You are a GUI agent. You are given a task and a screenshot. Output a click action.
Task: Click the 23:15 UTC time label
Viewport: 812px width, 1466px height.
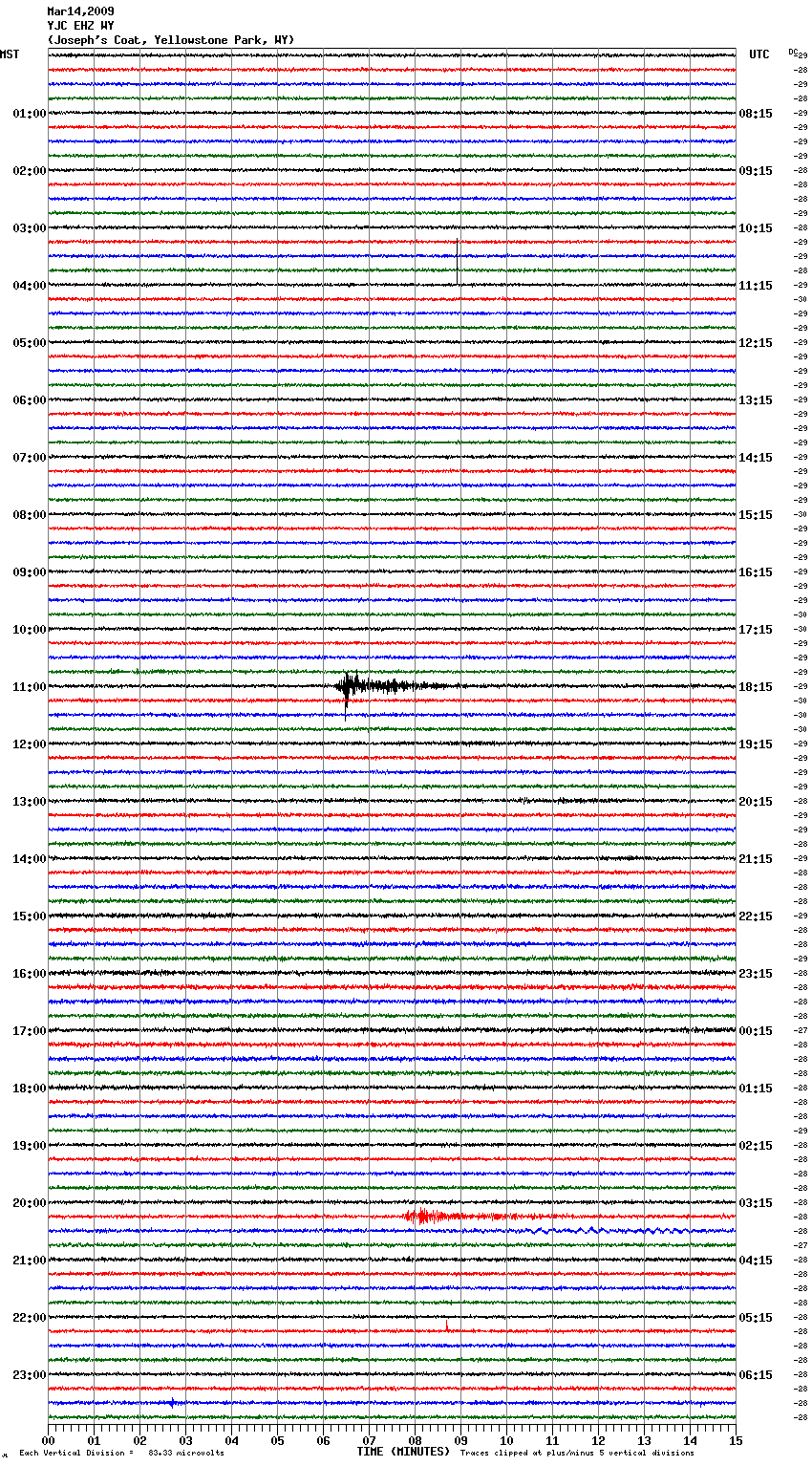tap(756, 974)
